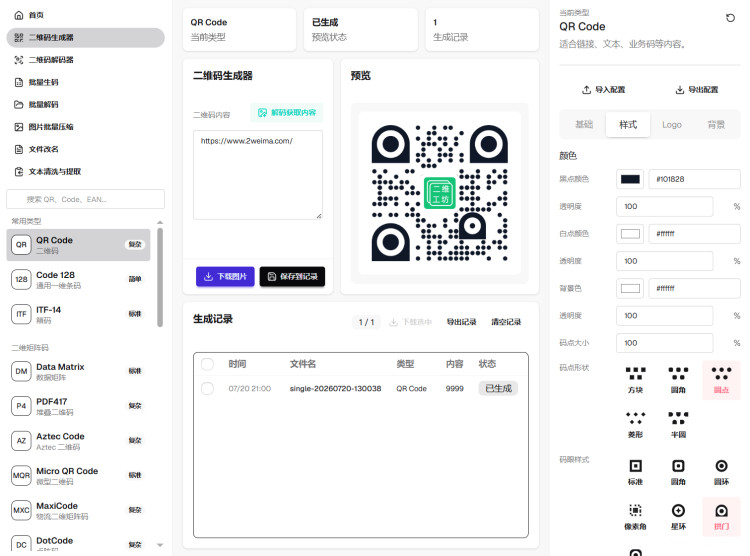750x556 pixels.
Task: Select 像素角 eye style
Action: (635, 517)
